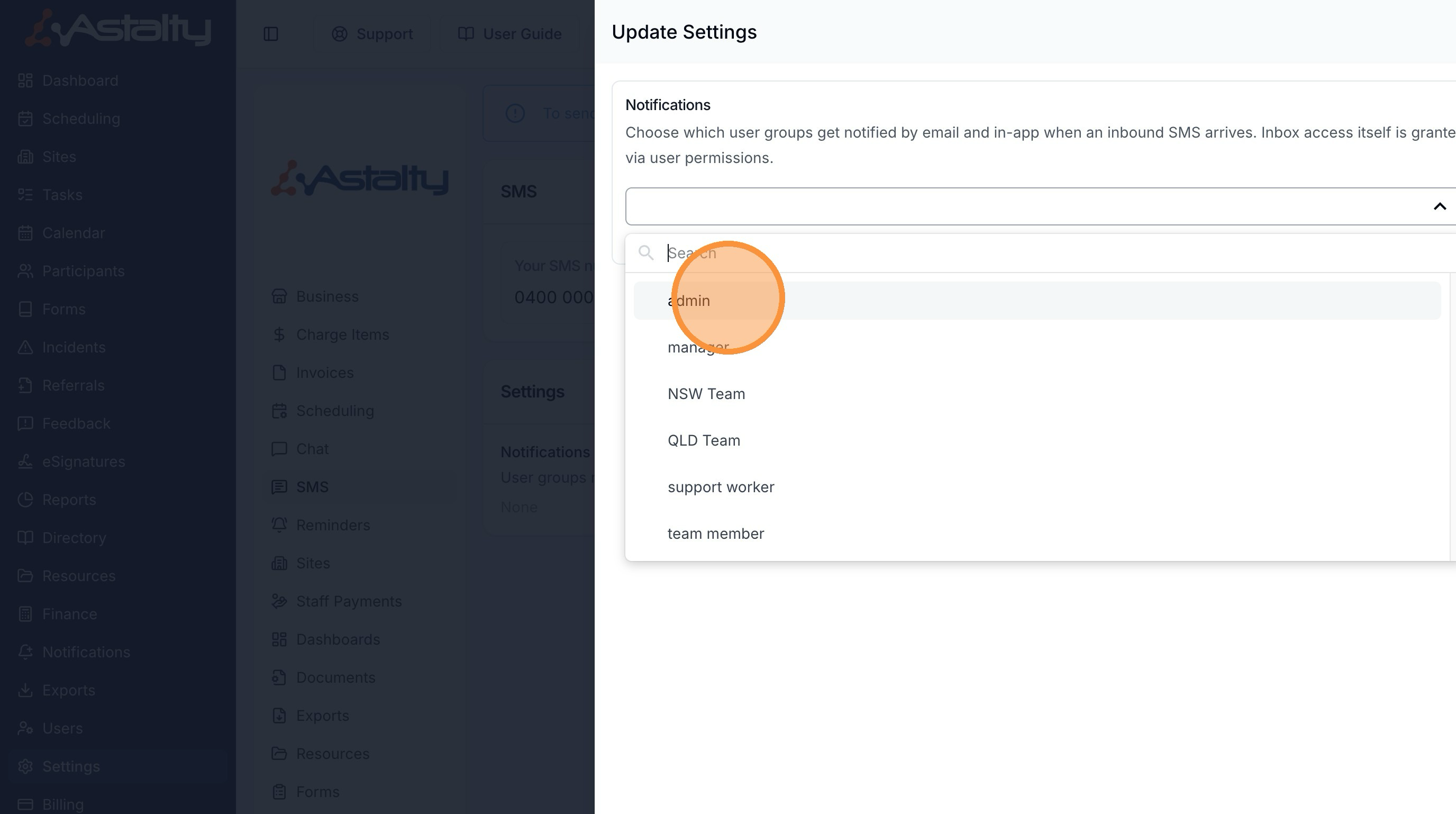Open the Support link
Screen dimensions: 1456x814
pos(372,34)
